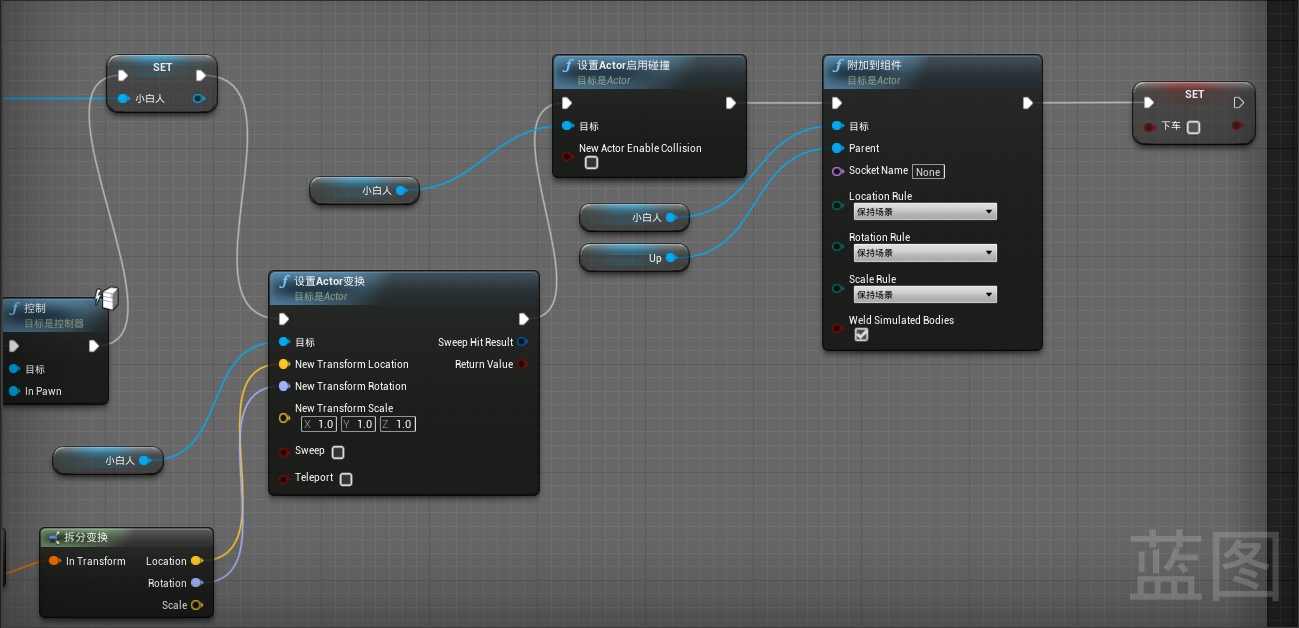Viewport: 1299px width, 628px height.
Task: Open the Scale Rule dropdown
Action: [x=924, y=295]
